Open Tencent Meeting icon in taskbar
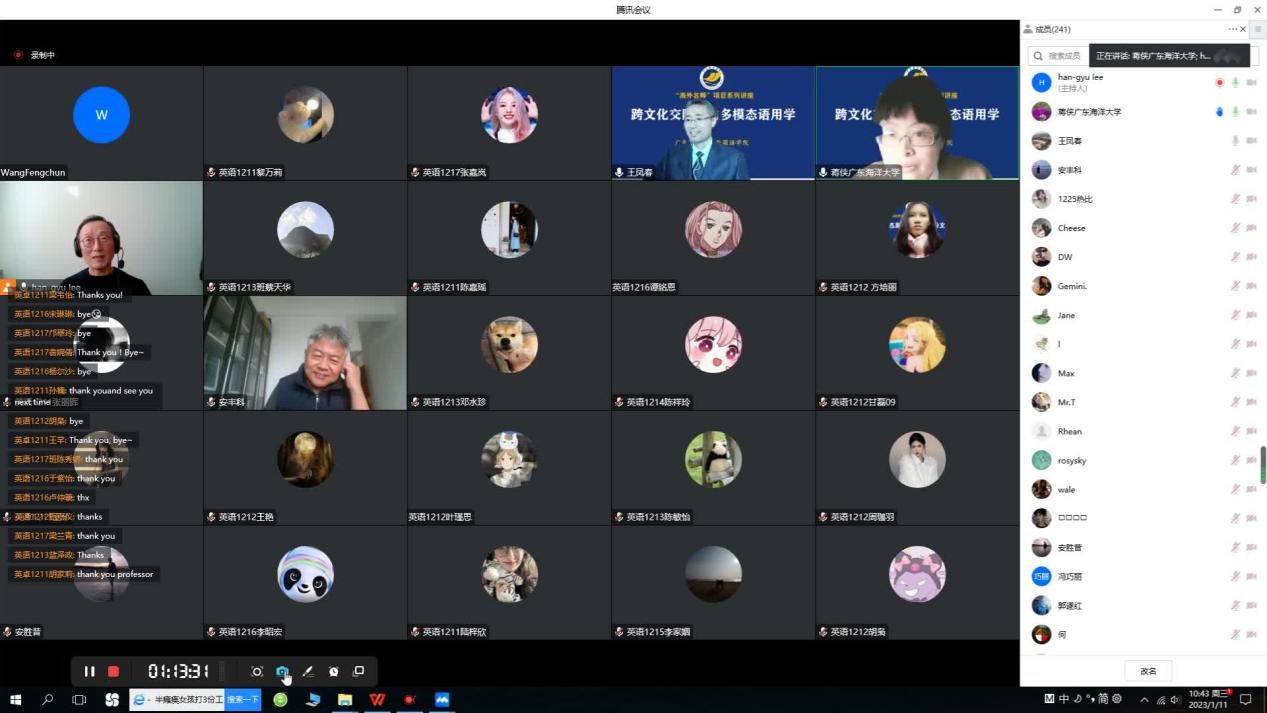 pyautogui.click(x=442, y=700)
